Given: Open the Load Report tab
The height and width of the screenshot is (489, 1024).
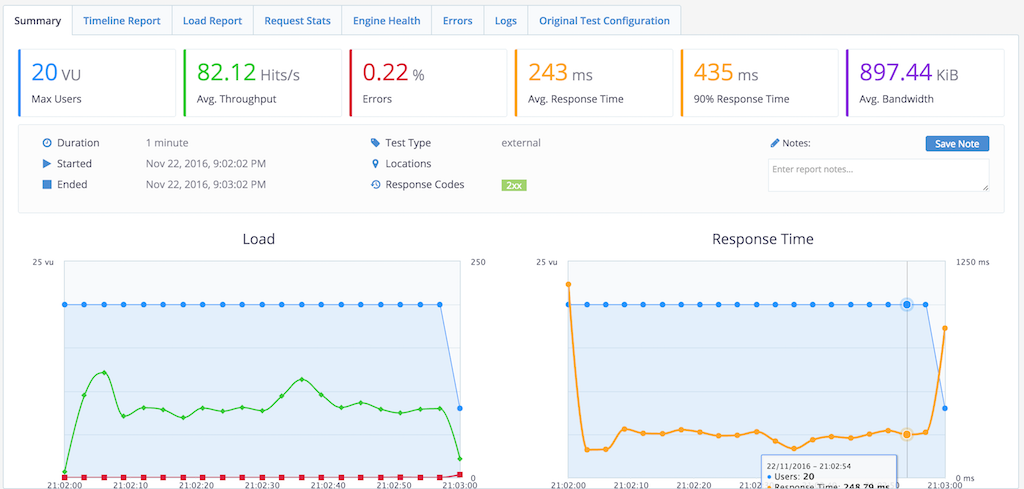Looking at the screenshot, I should tap(212, 20).
